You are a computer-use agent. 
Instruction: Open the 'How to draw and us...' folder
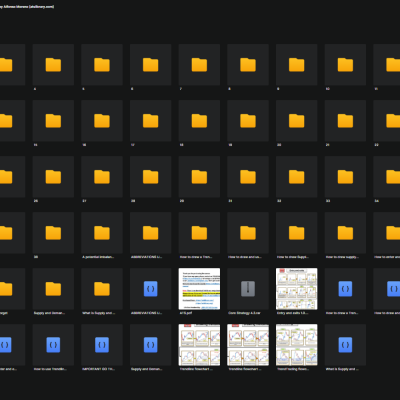248,233
